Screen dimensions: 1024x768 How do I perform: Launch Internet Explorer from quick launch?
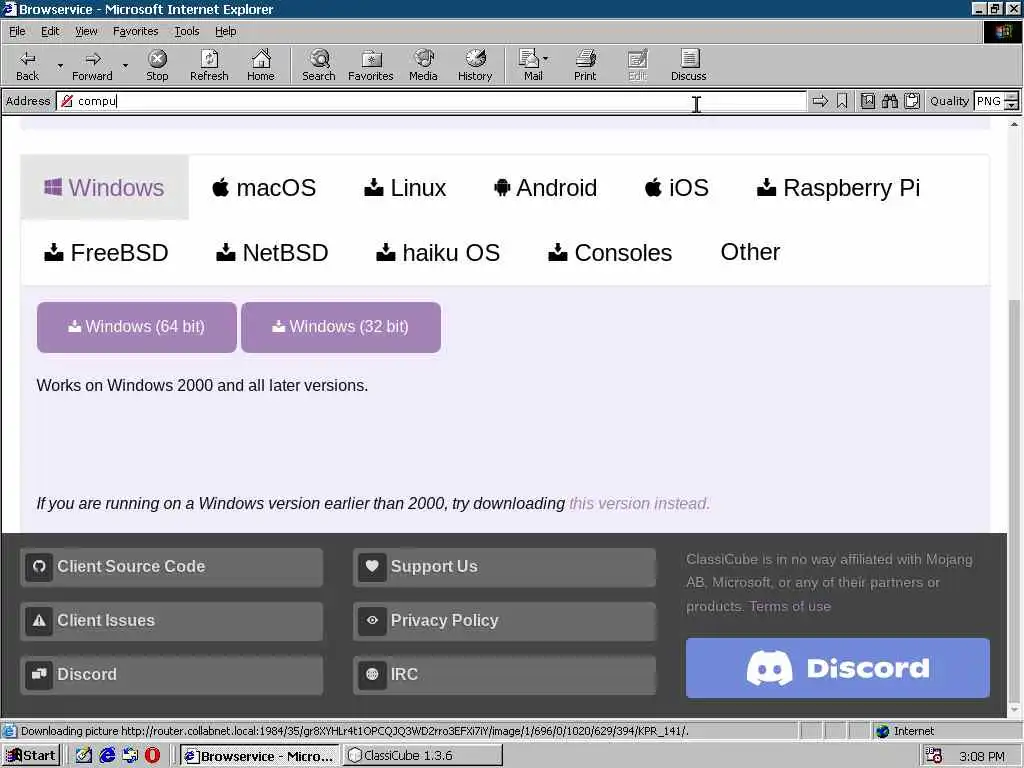(x=107, y=756)
